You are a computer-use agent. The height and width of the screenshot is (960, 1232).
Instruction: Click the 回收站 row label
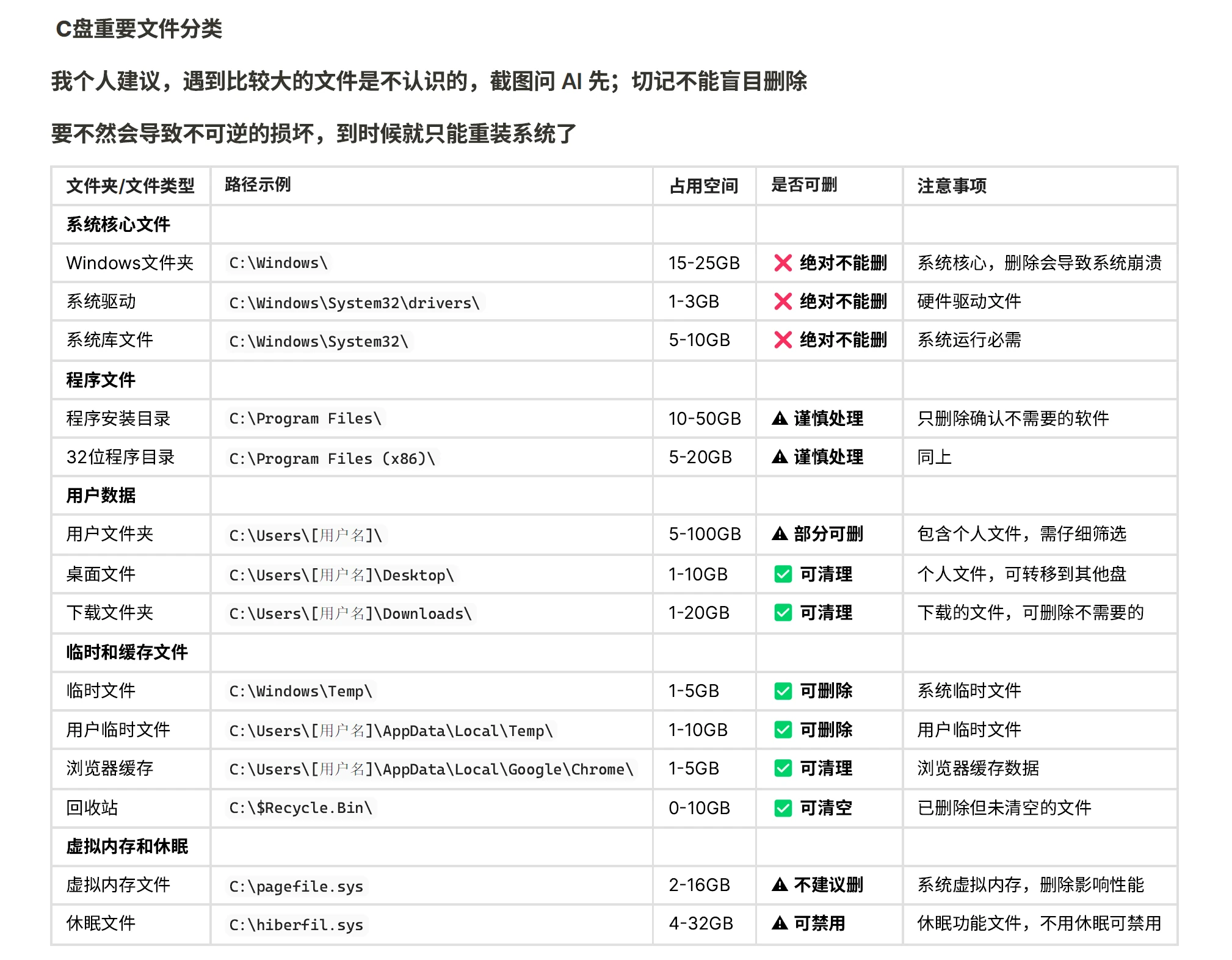pyautogui.click(x=92, y=808)
